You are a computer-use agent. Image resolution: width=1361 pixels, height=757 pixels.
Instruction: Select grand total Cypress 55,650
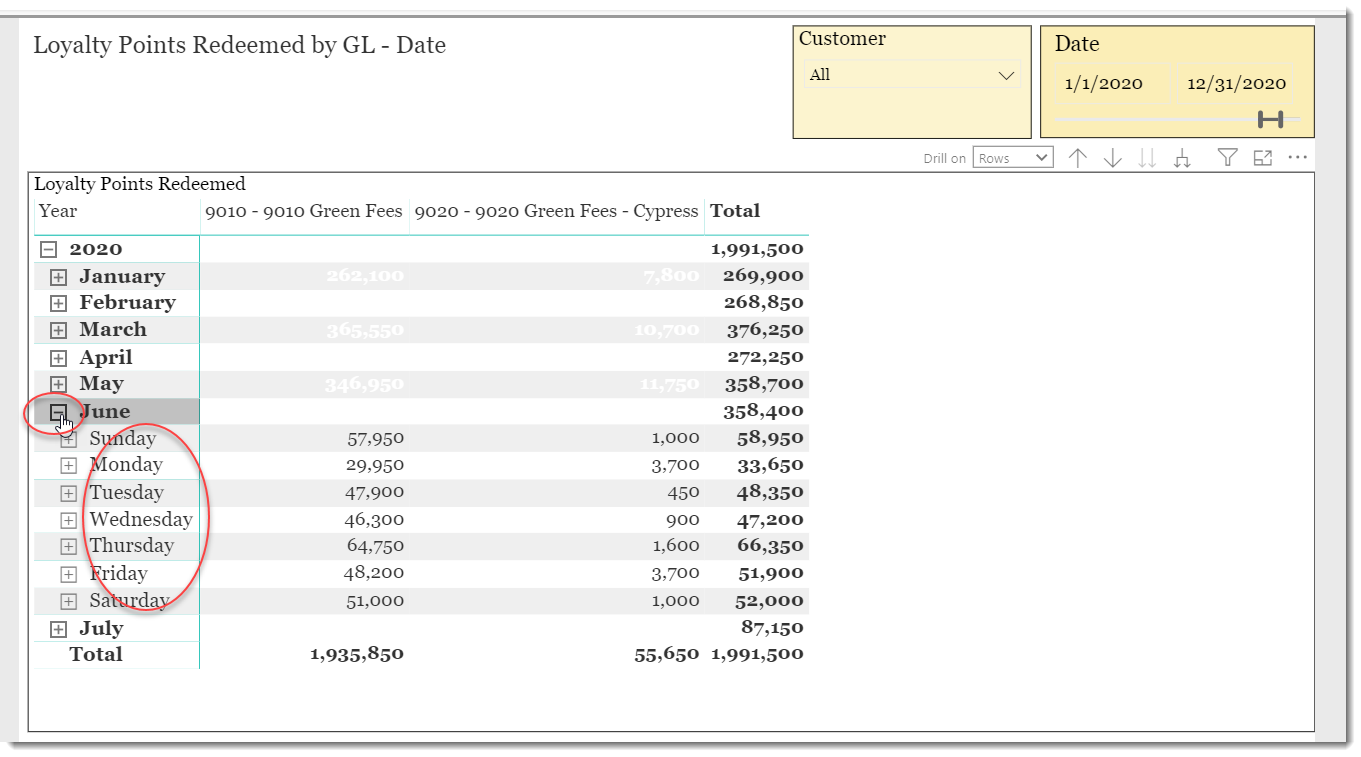667,654
